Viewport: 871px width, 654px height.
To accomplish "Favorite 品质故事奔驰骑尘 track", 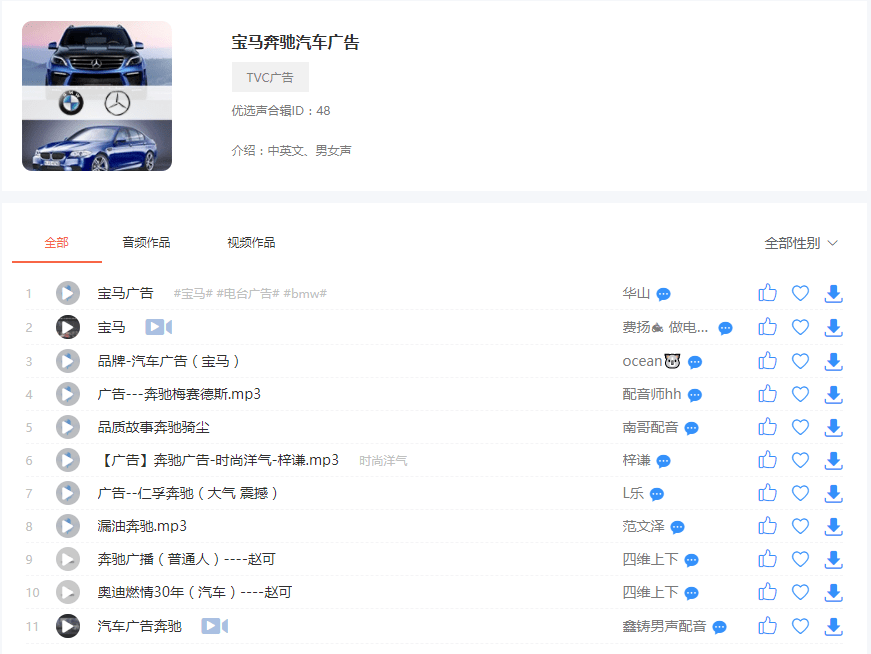I will coord(800,427).
